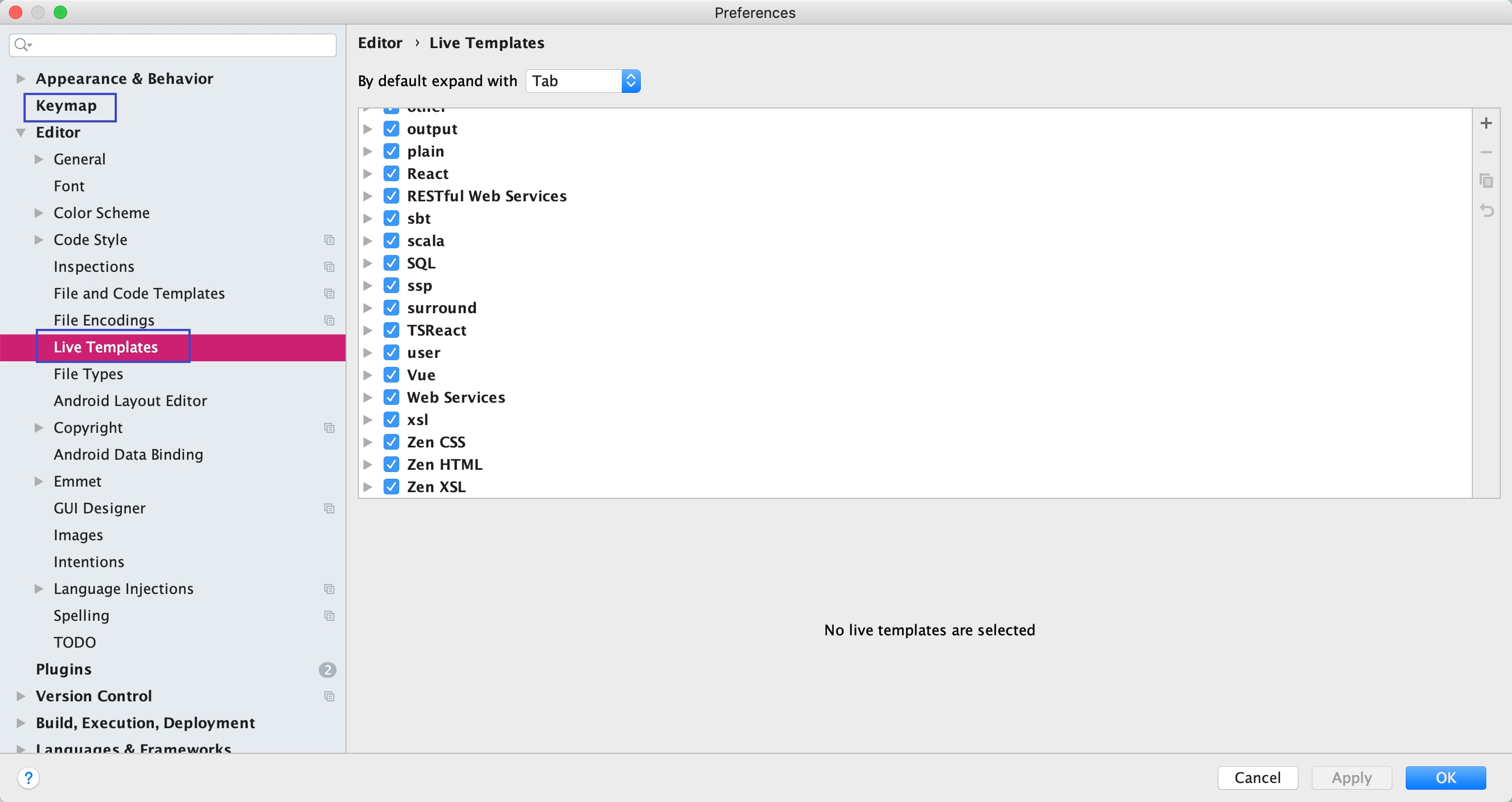Screen dimensions: 1512x802
Task: Click the duplicate template icon
Action: pyautogui.click(x=1486, y=181)
